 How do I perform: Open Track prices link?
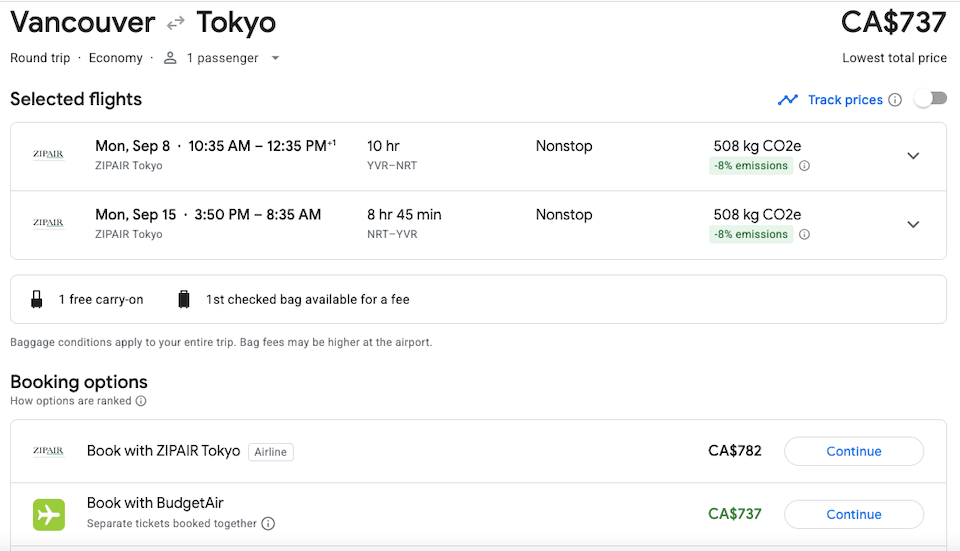845,100
